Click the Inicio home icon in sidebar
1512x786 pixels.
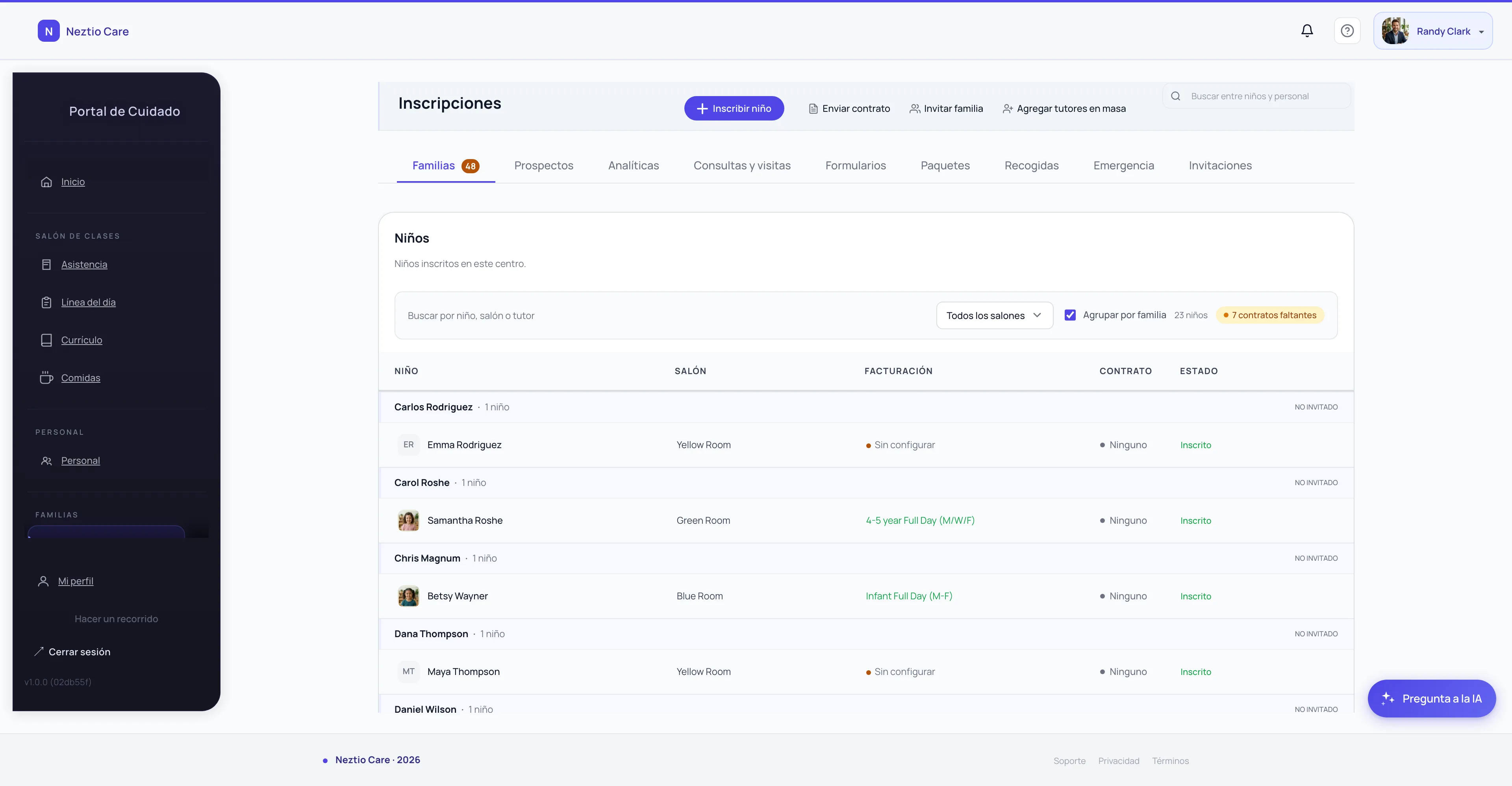(46, 182)
